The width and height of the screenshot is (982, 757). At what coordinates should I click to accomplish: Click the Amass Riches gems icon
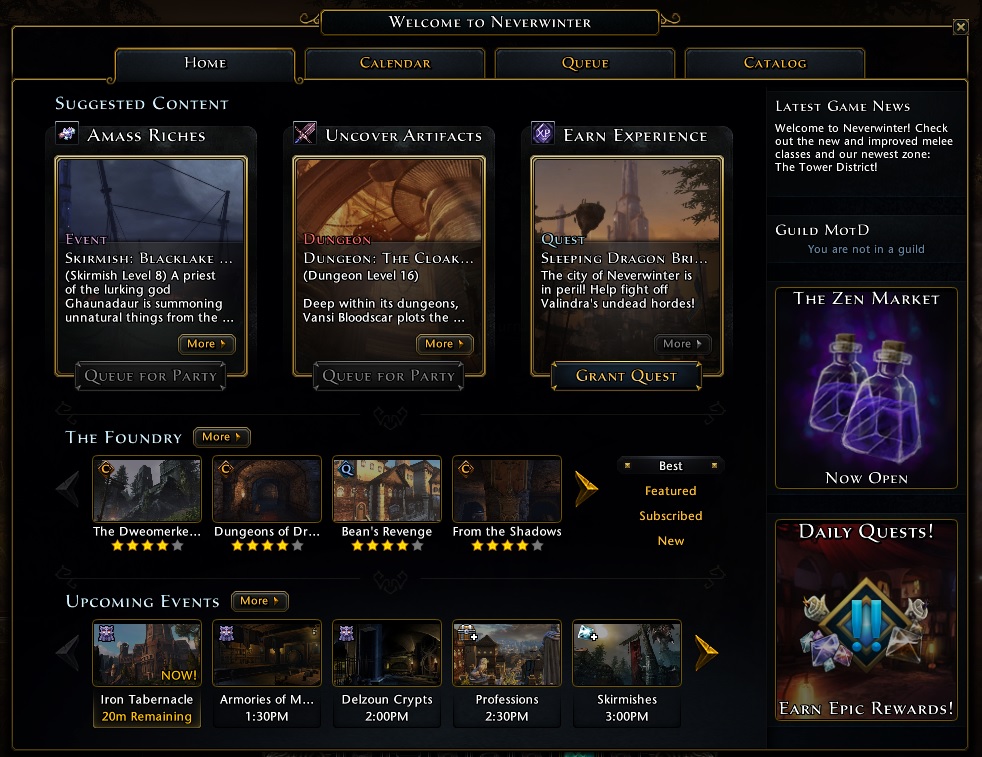click(67, 133)
